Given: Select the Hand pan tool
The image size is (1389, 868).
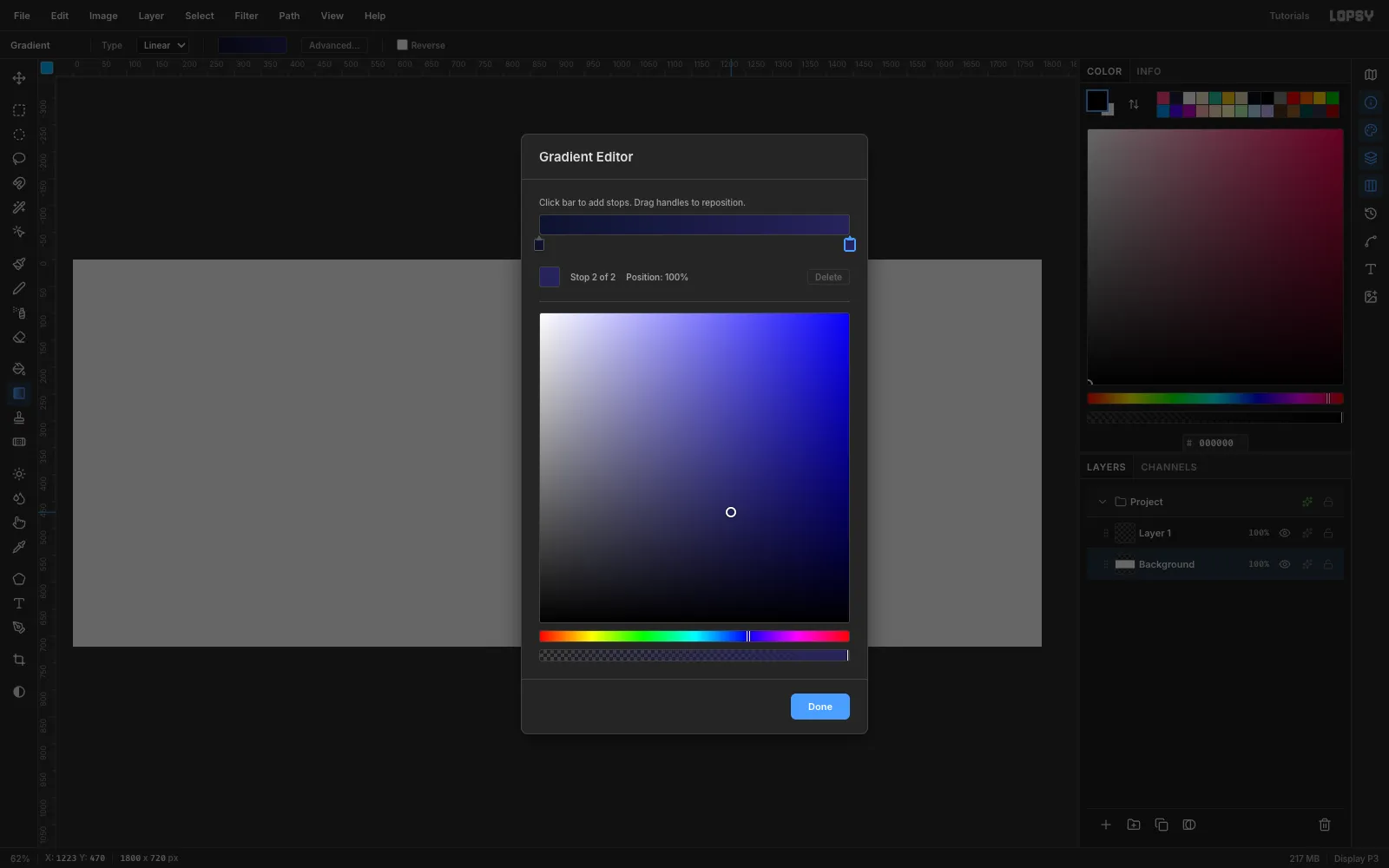Looking at the screenshot, I should click(x=18, y=523).
